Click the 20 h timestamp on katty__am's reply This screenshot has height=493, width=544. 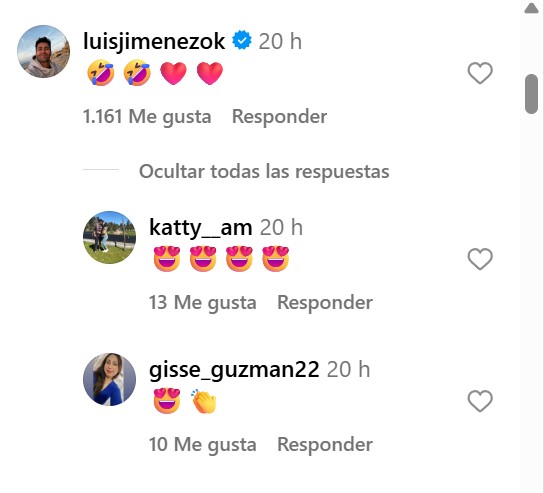coord(281,228)
